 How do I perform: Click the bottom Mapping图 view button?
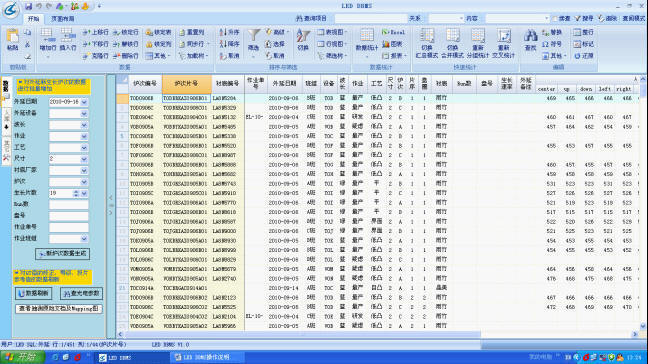pos(59,309)
